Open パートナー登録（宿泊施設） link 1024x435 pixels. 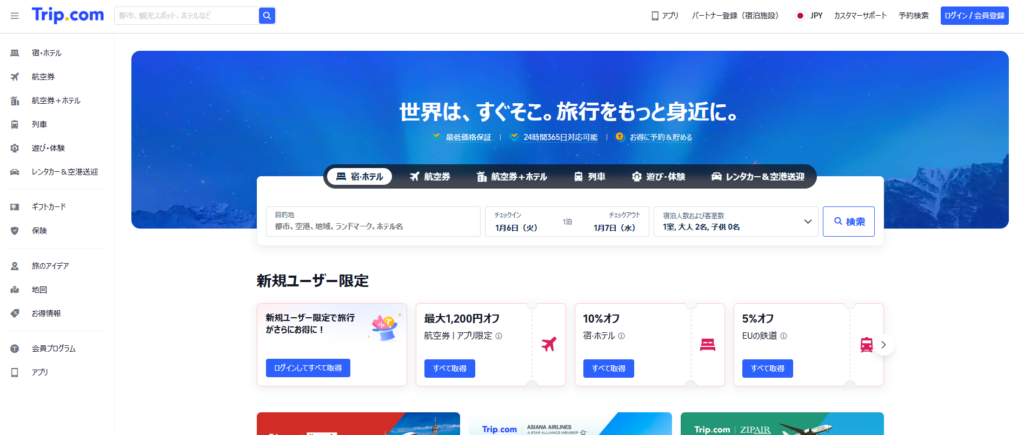(737, 16)
